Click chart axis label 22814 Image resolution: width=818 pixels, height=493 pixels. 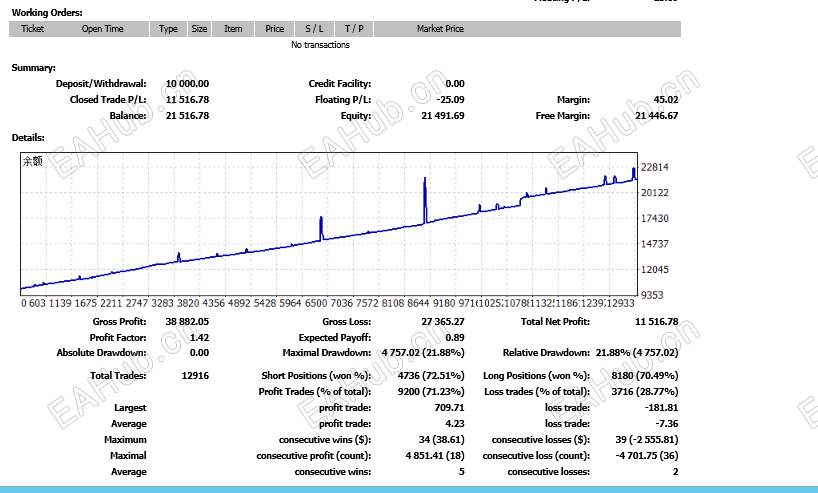coord(655,167)
